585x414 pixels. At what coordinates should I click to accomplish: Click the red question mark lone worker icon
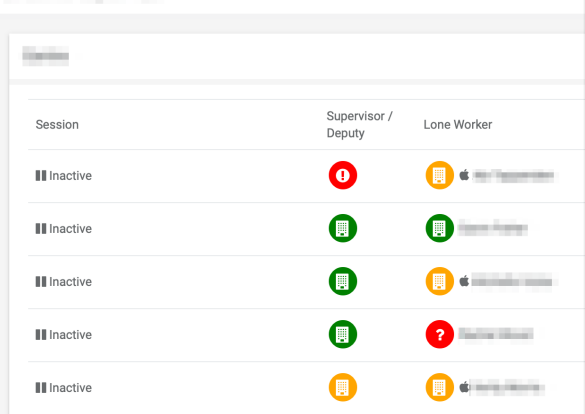439,334
